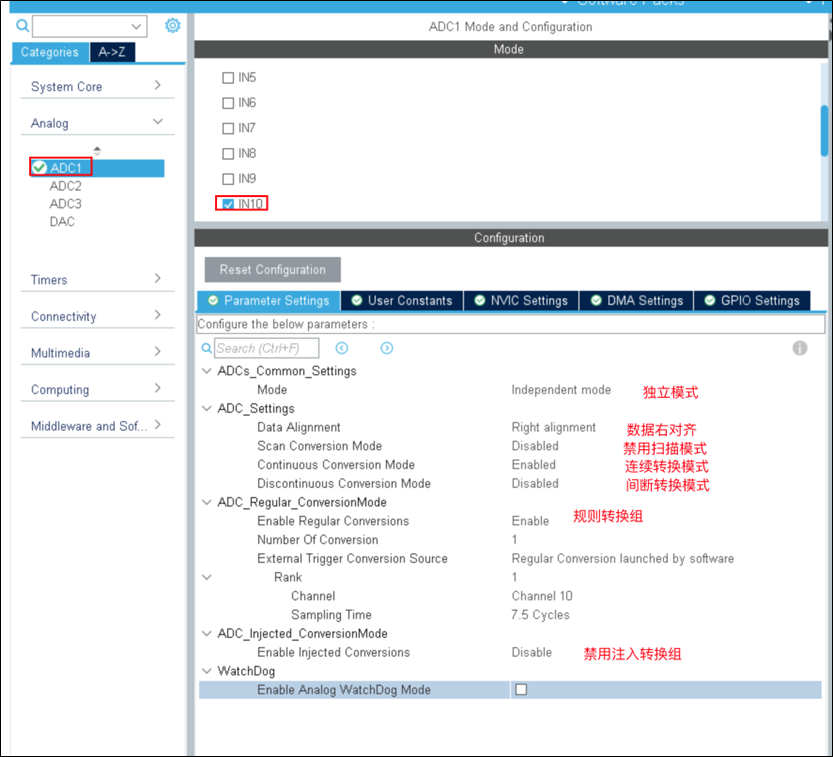Click the settings gear icon
Viewport: 833px width, 757px height.
pos(172,26)
